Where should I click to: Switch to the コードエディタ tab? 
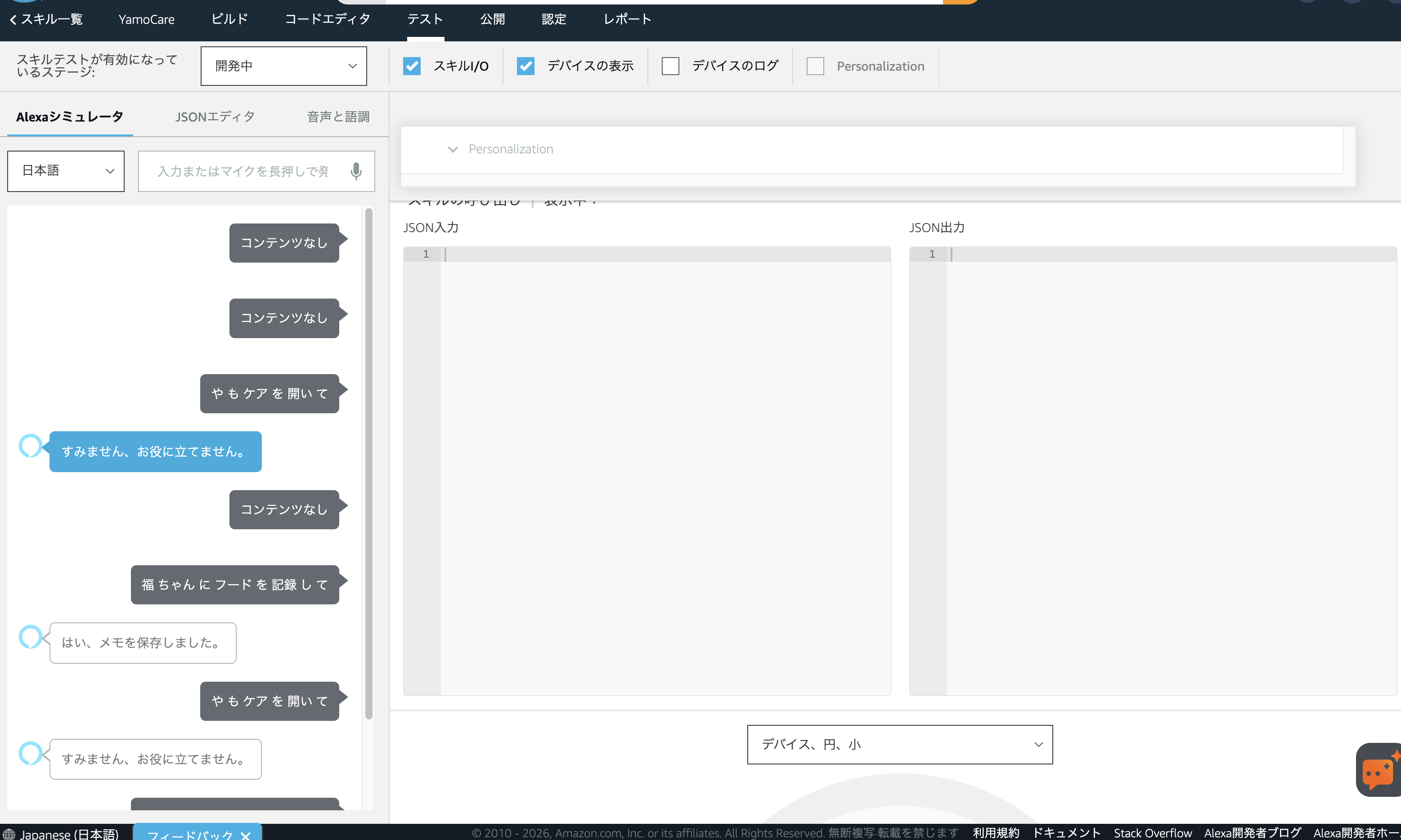(x=328, y=19)
